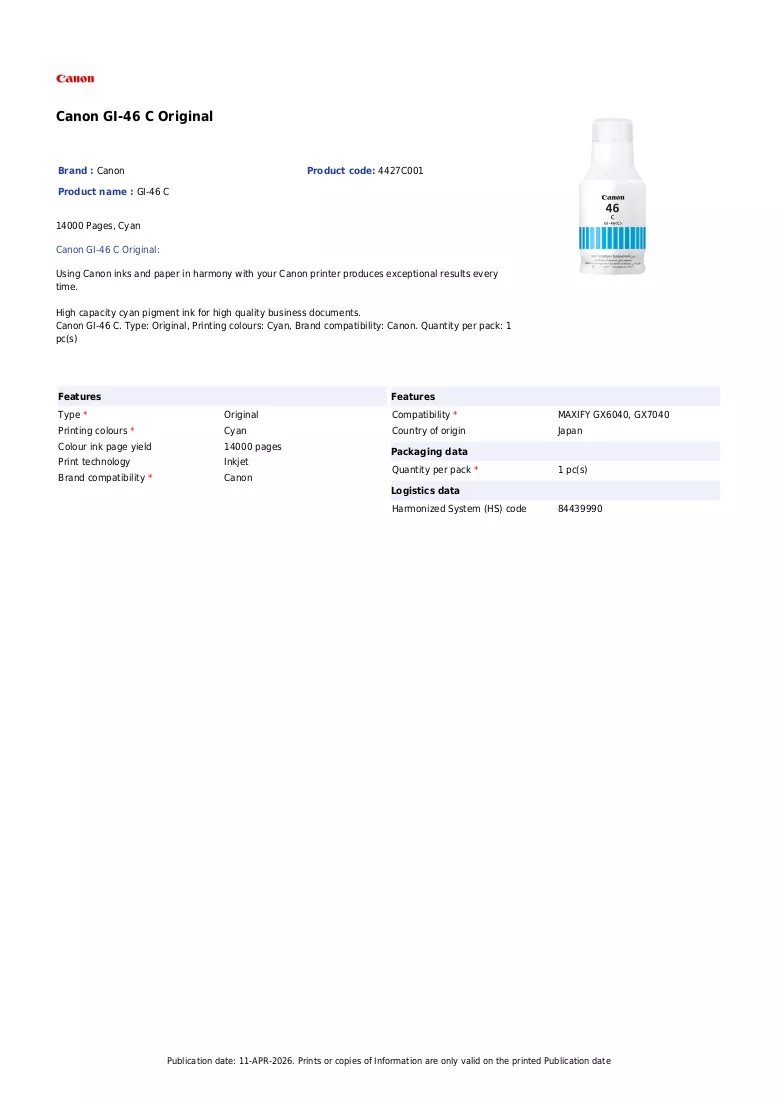The image size is (778, 1101).
Task: Click the Canon logo at top
Action: pyautogui.click(x=75, y=79)
